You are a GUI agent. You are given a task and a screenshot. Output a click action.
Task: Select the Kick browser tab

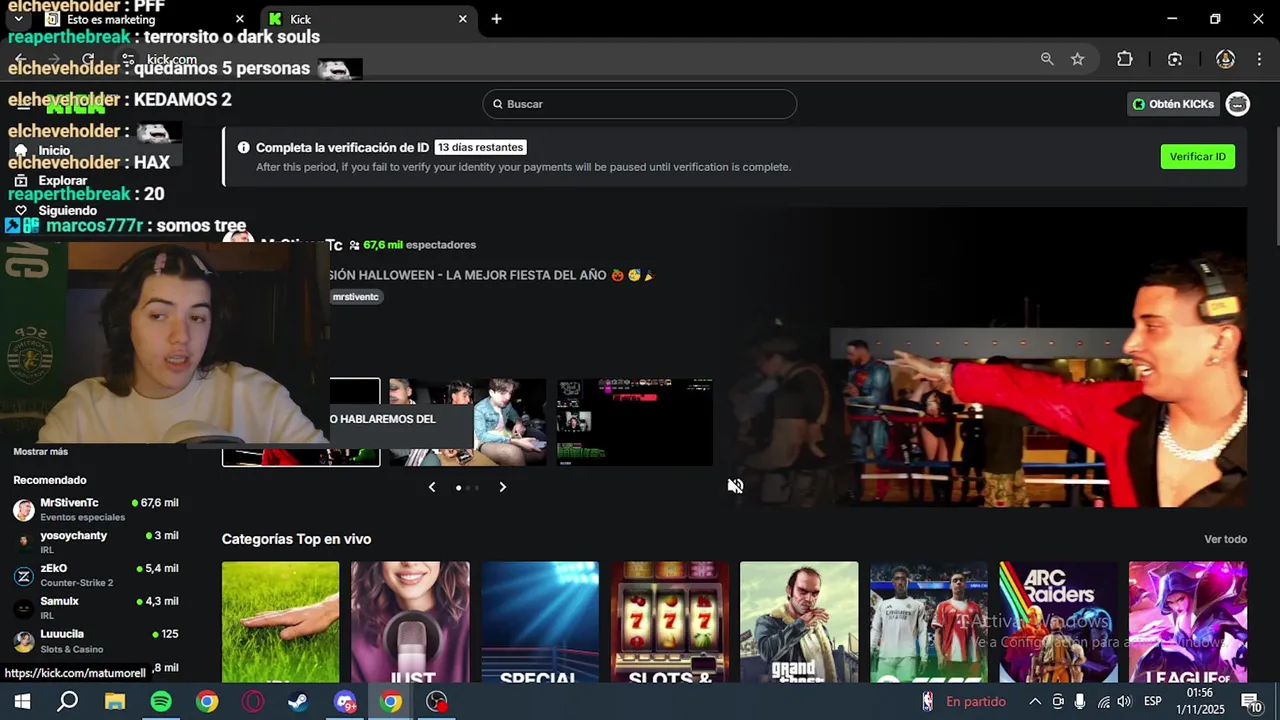pos(368,19)
